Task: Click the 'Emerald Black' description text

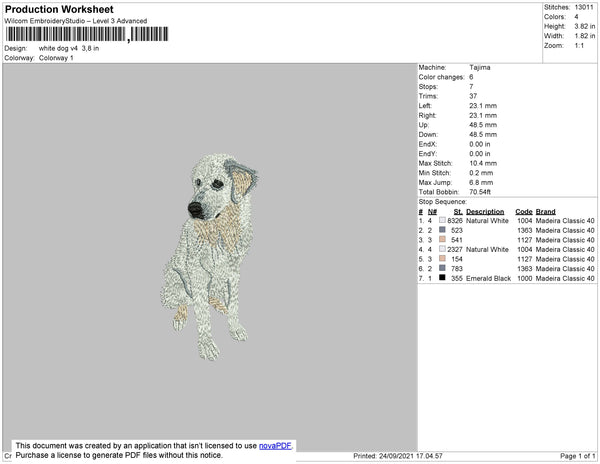Action: coord(488,278)
